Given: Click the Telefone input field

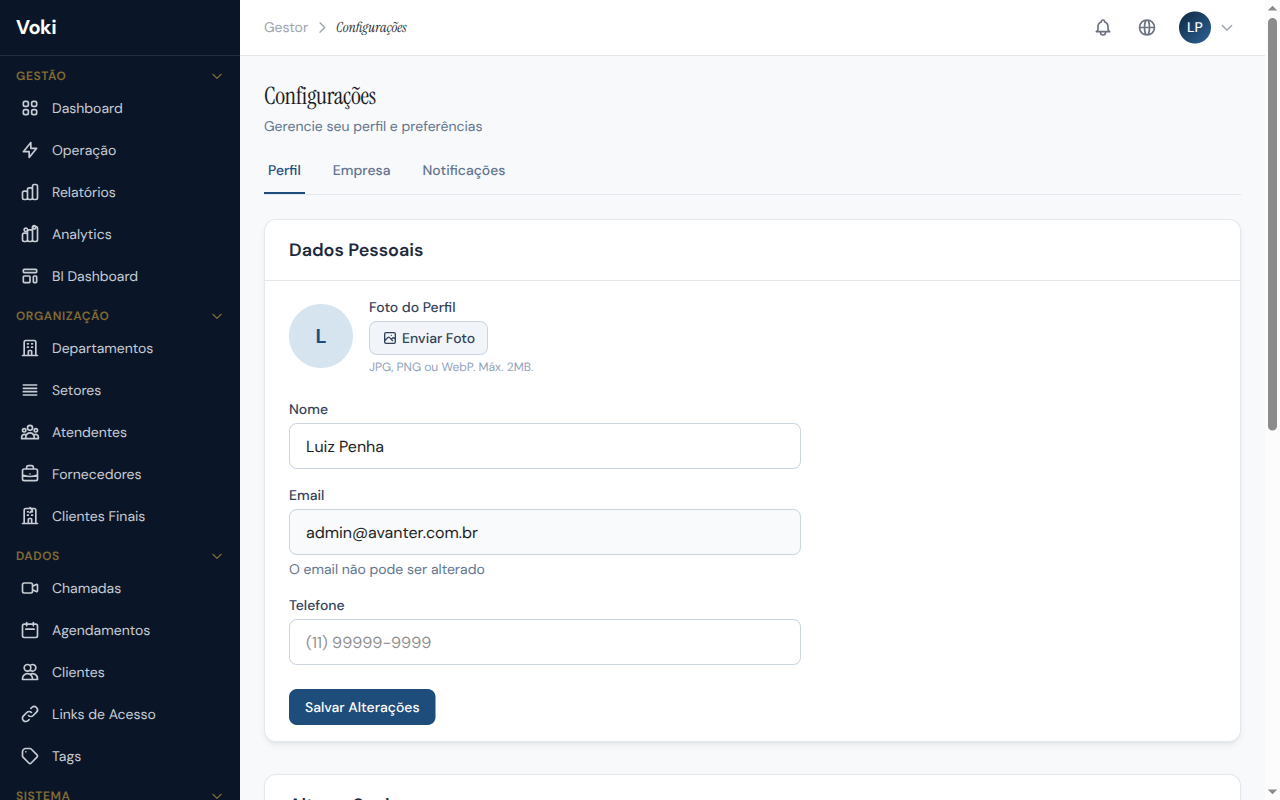Looking at the screenshot, I should pos(544,642).
